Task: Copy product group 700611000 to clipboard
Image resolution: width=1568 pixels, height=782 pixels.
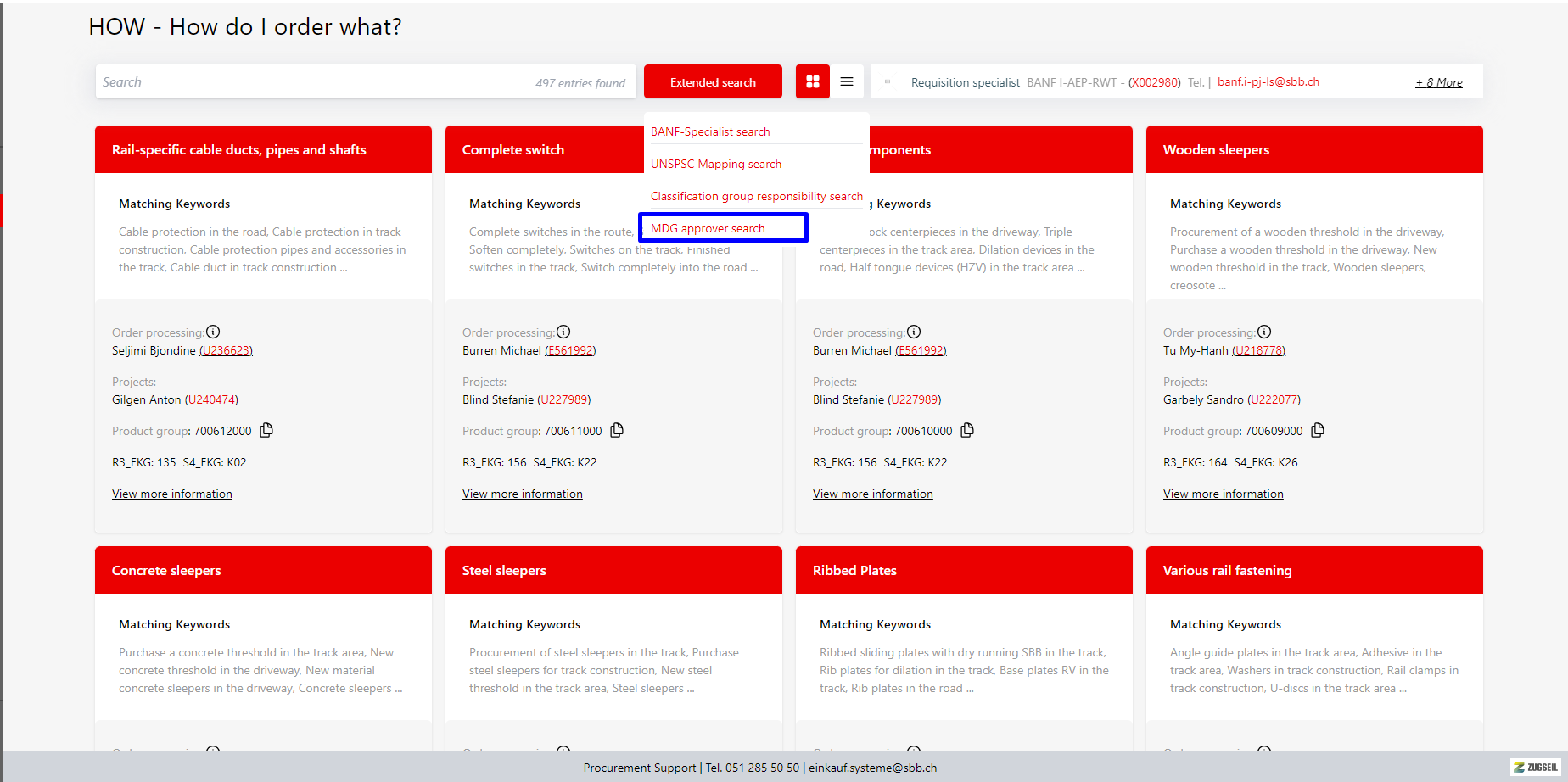Action: pyautogui.click(x=617, y=430)
